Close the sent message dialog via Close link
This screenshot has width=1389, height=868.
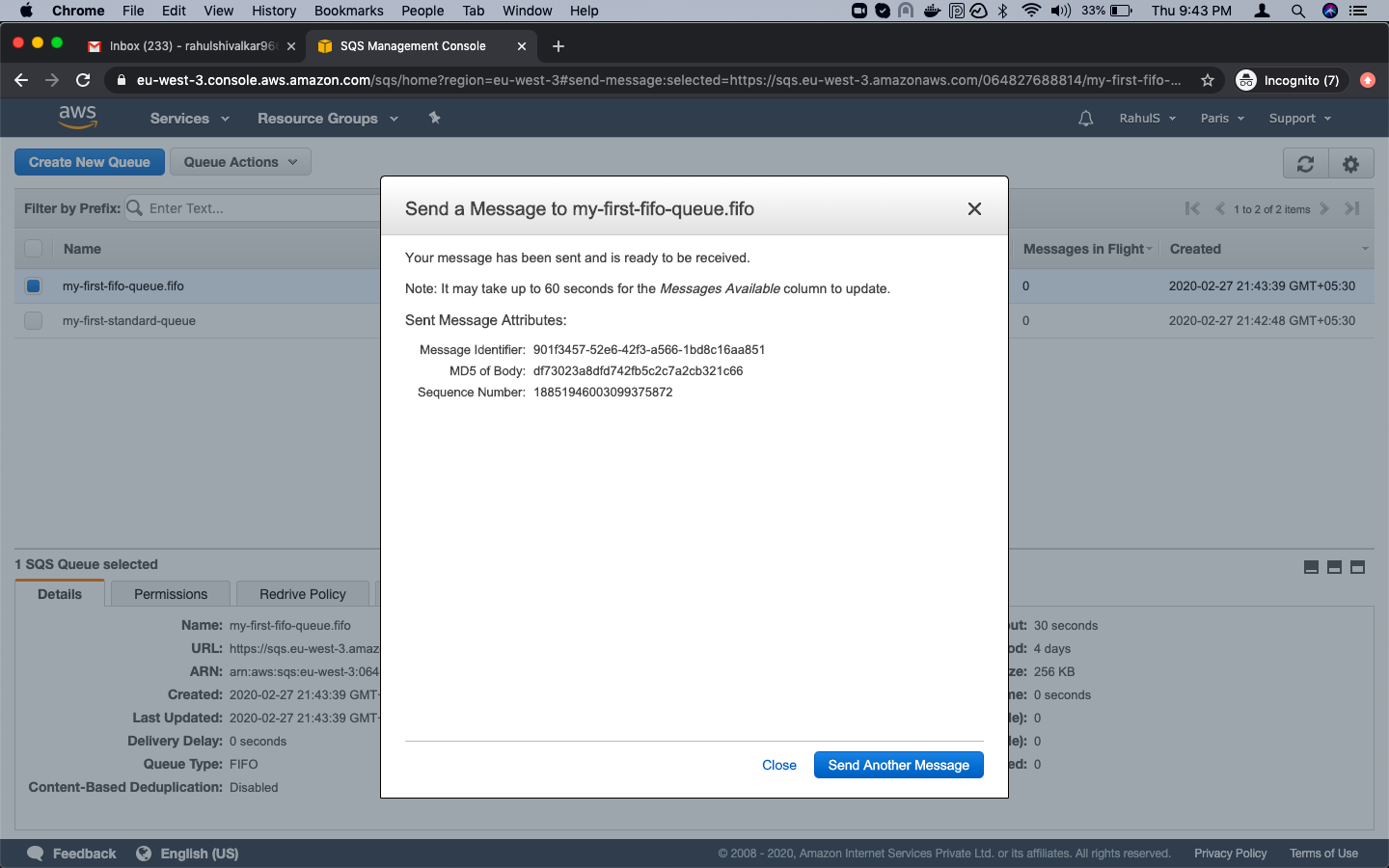tap(779, 765)
